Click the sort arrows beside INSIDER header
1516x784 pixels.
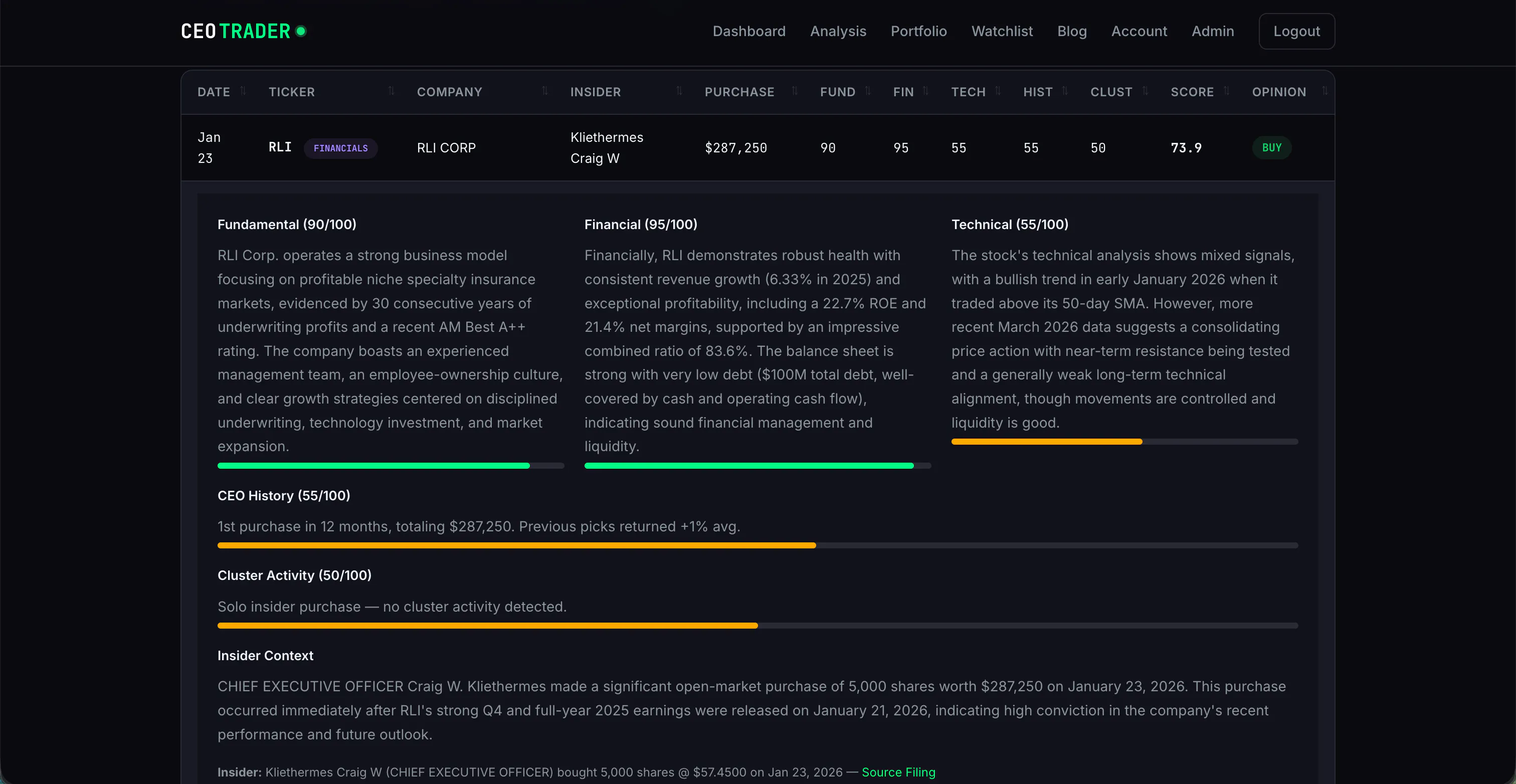(x=679, y=91)
